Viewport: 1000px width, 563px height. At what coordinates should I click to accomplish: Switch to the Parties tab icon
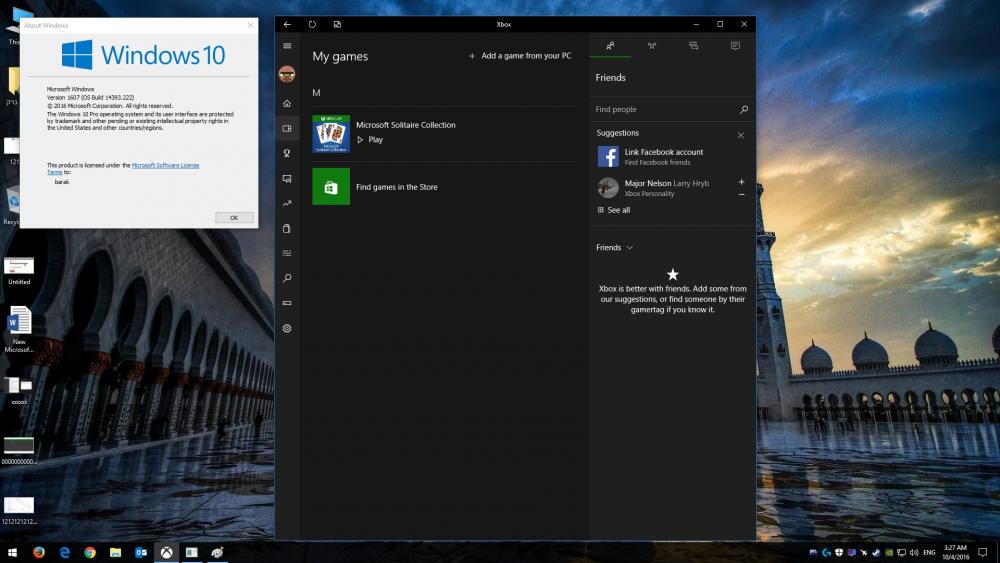click(652, 46)
